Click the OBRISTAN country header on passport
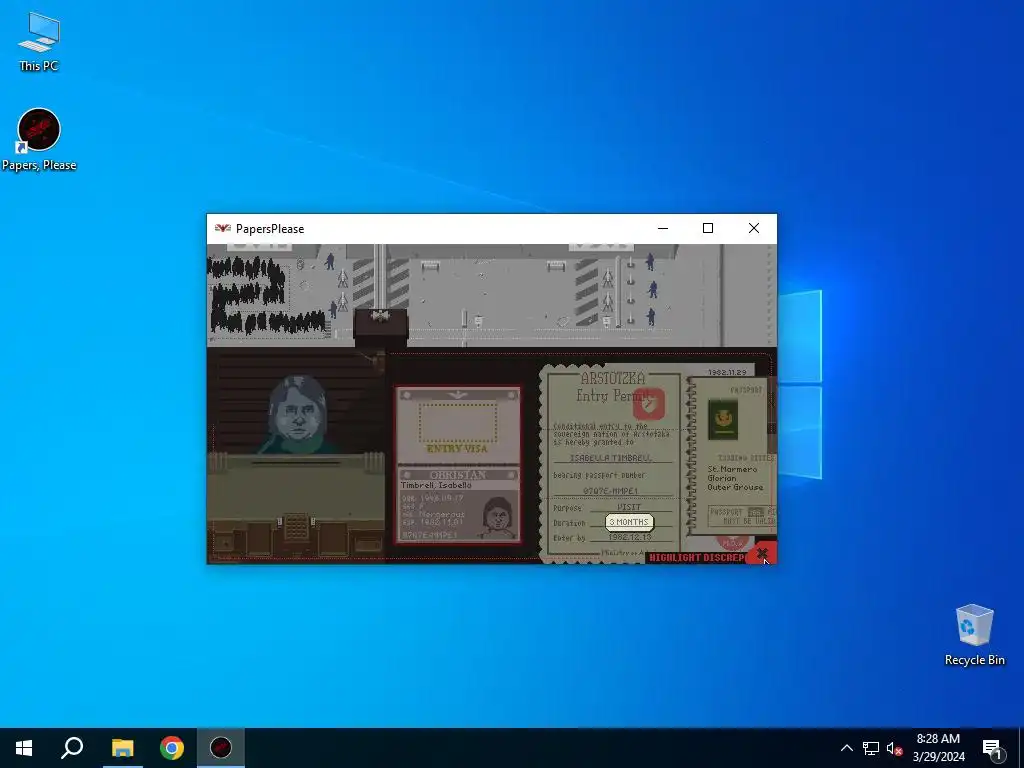The width and height of the screenshot is (1024, 768). point(458,475)
